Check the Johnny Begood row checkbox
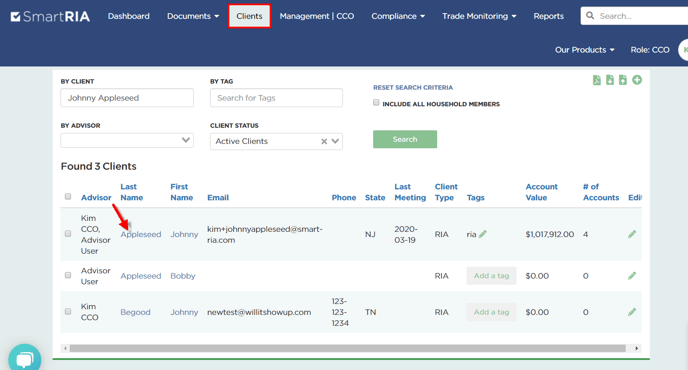The height and width of the screenshot is (370, 688). (x=68, y=311)
